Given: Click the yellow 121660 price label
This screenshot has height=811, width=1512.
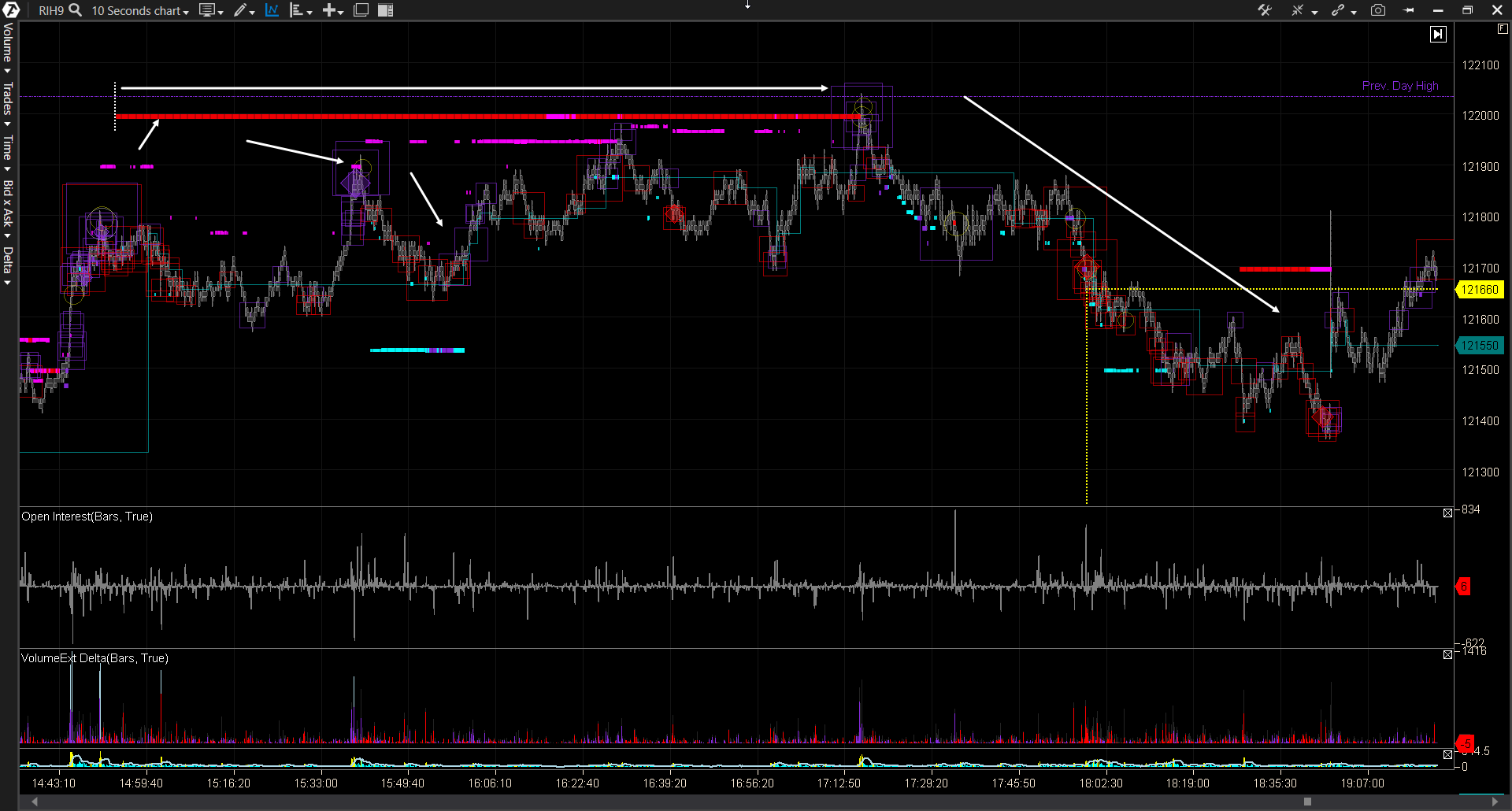Looking at the screenshot, I should click(x=1480, y=290).
